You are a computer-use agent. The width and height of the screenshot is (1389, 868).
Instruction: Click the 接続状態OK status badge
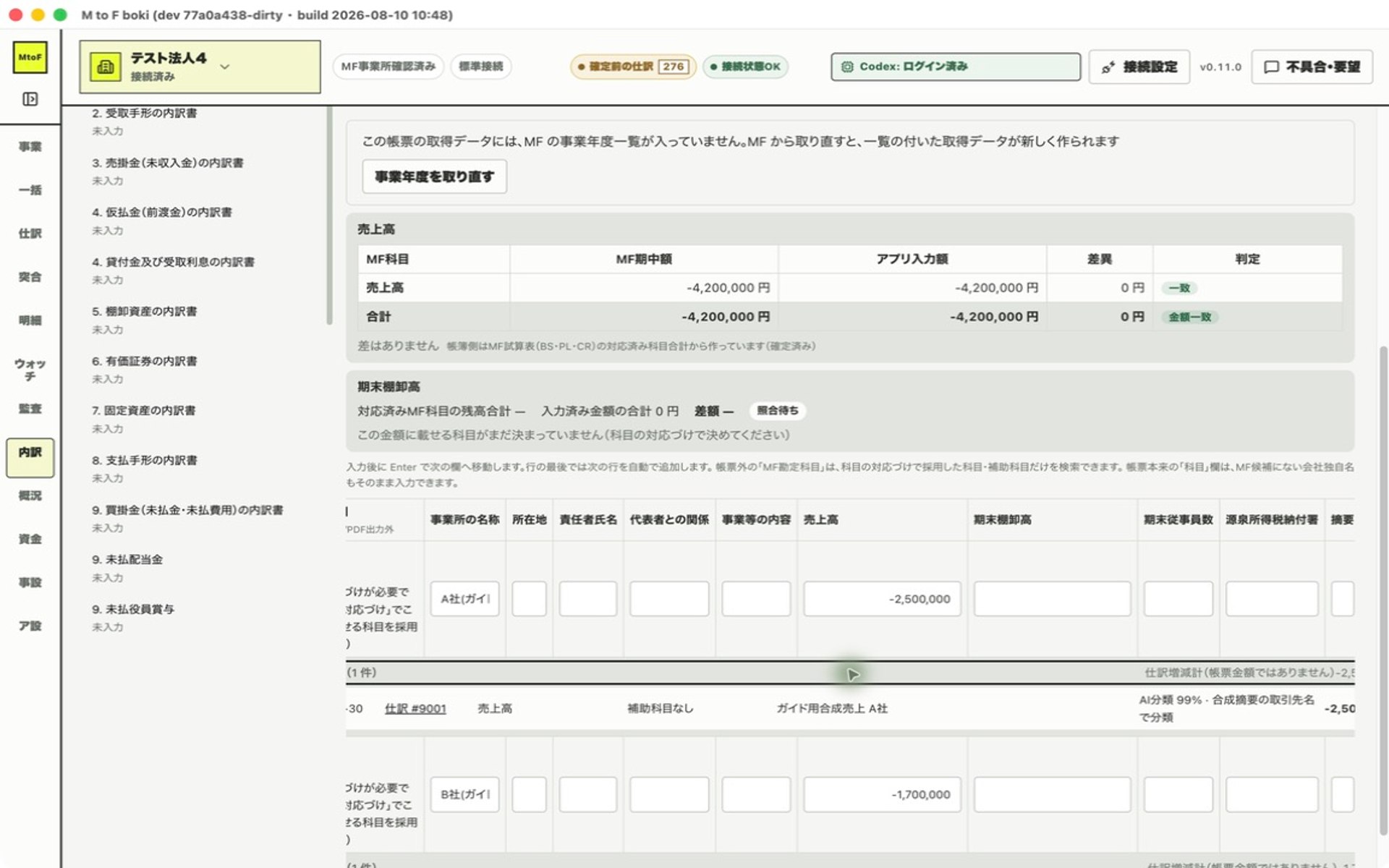[x=745, y=67]
